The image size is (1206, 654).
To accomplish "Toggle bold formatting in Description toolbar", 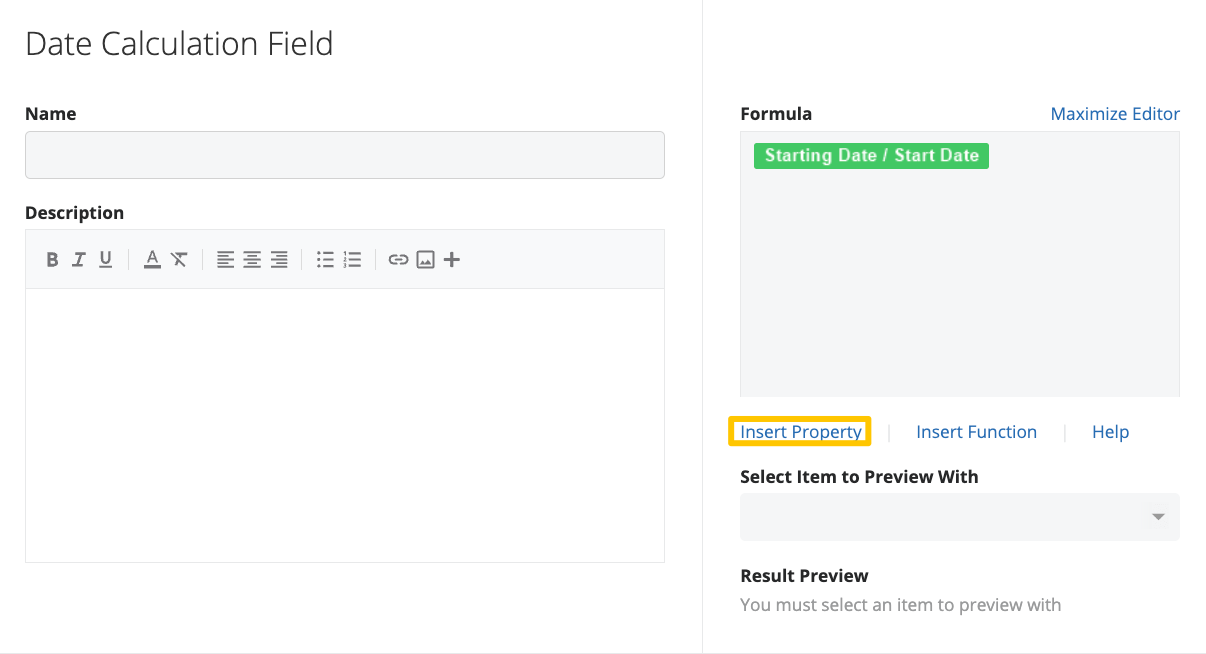I will pos(53,260).
